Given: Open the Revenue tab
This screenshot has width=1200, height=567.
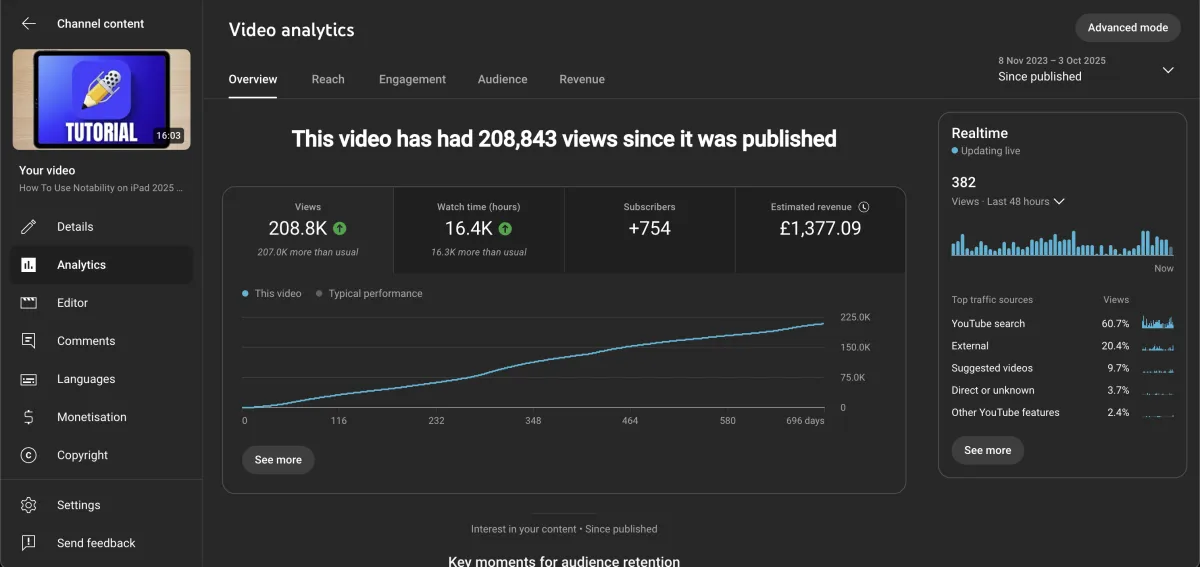Looking at the screenshot, I should (x=582, y=79).
